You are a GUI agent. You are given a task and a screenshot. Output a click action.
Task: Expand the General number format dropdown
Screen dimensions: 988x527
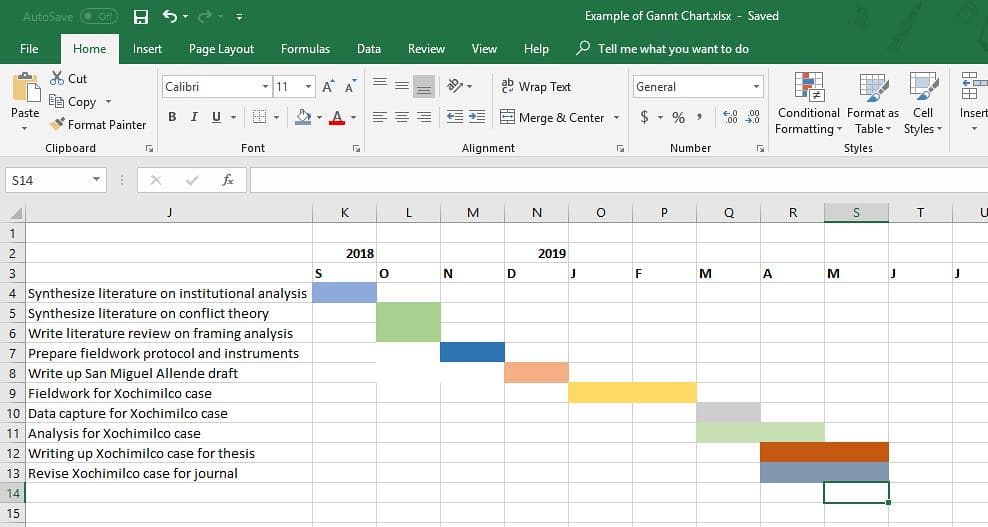point(756,86)
